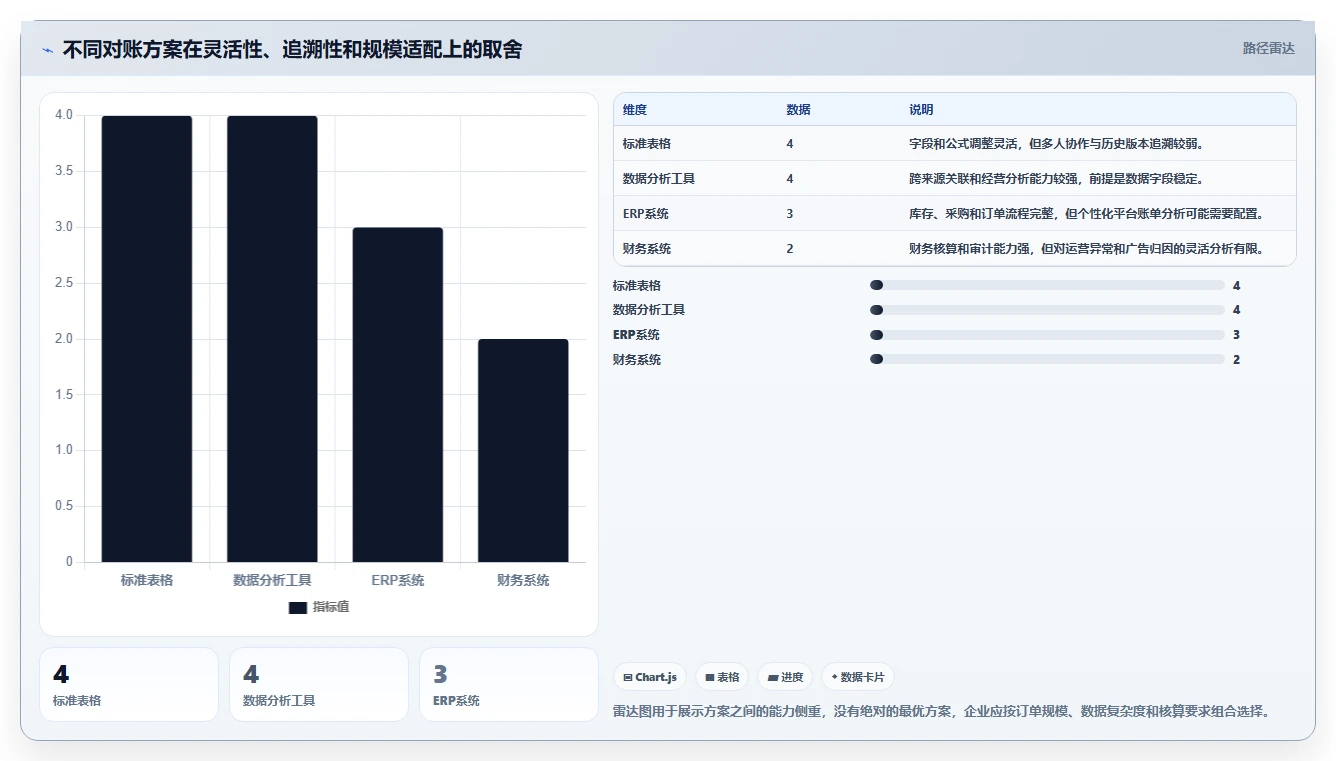Click the 数据分析工具 progress bar
The height and width of the screenshot is (761, 1336).
tap(1047, 310)
